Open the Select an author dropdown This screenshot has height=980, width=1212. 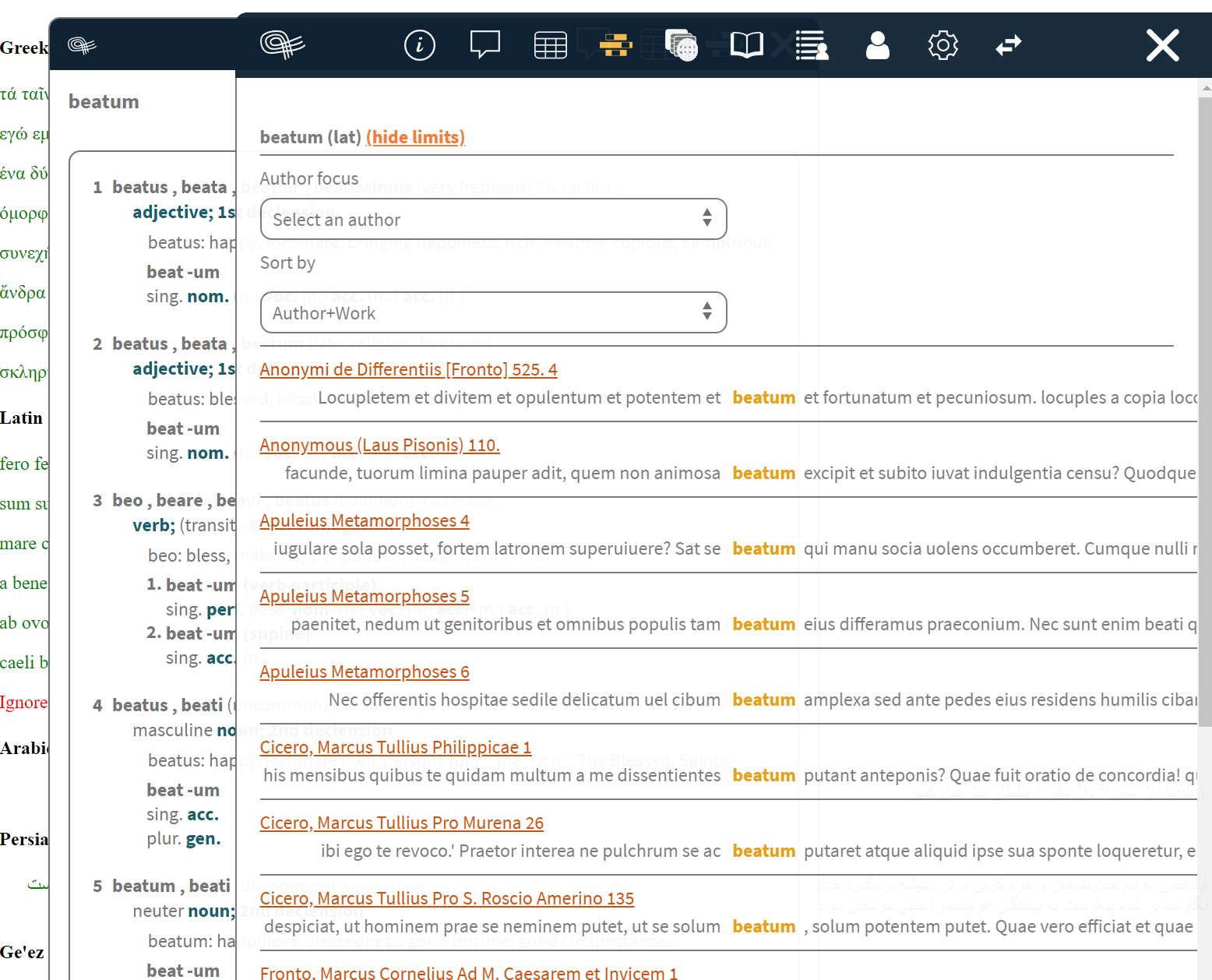tap(493, 219)
